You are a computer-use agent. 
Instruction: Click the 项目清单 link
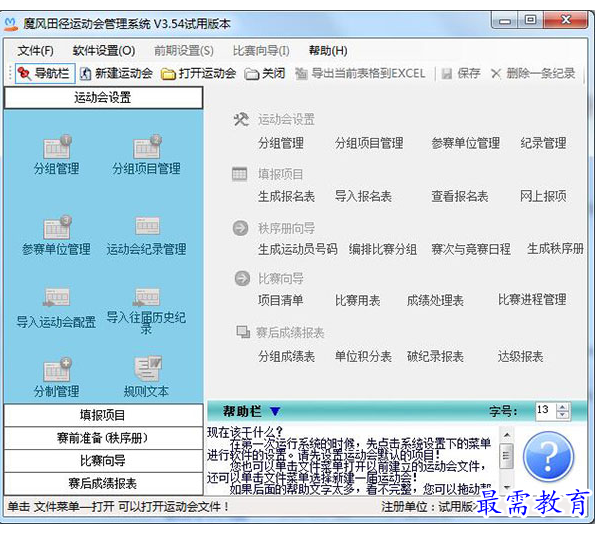click(281, 301)
